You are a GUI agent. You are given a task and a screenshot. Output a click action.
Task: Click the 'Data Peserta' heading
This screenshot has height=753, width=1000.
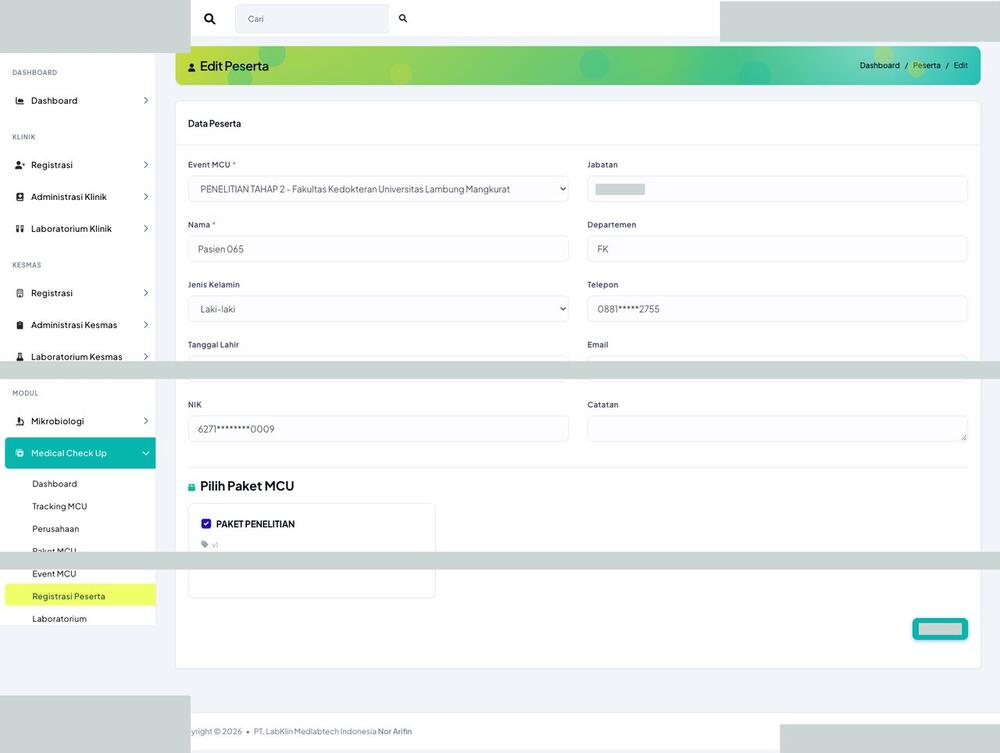click(x=214, y=124)
